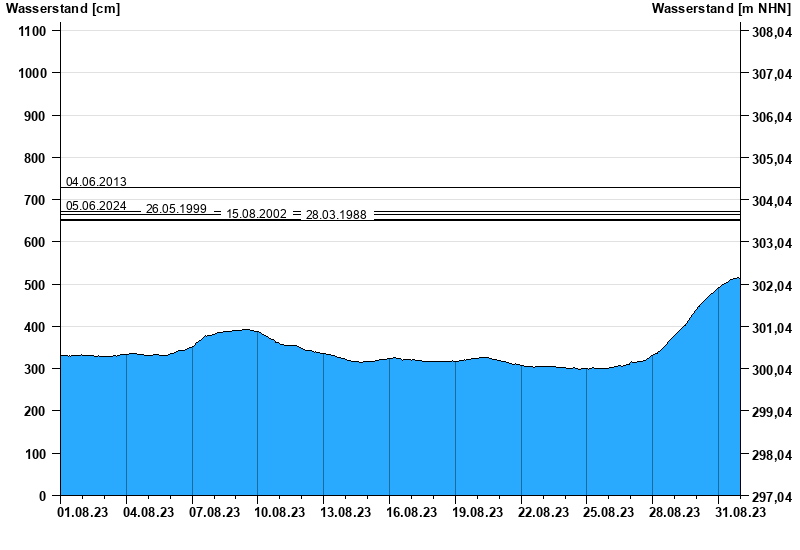Click the 'Wasserstand [cm]' axis title

point(63,9)
